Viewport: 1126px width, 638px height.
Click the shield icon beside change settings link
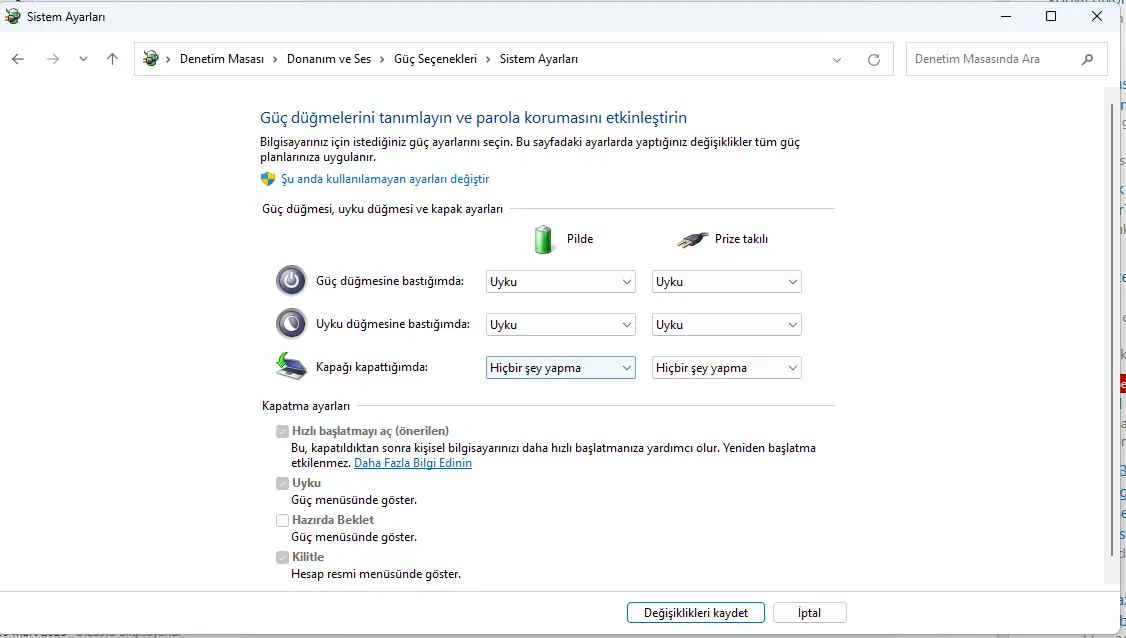coord(268,179)
